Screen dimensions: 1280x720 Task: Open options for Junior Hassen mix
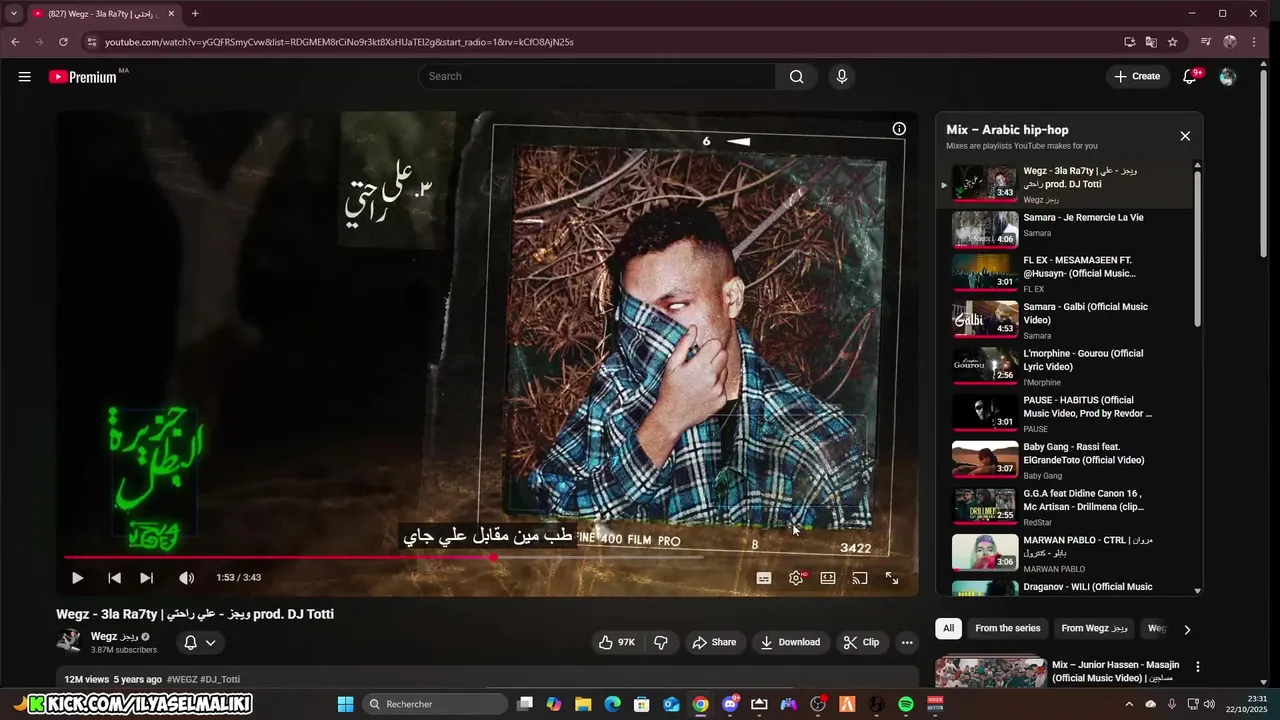click(1198, 667)
